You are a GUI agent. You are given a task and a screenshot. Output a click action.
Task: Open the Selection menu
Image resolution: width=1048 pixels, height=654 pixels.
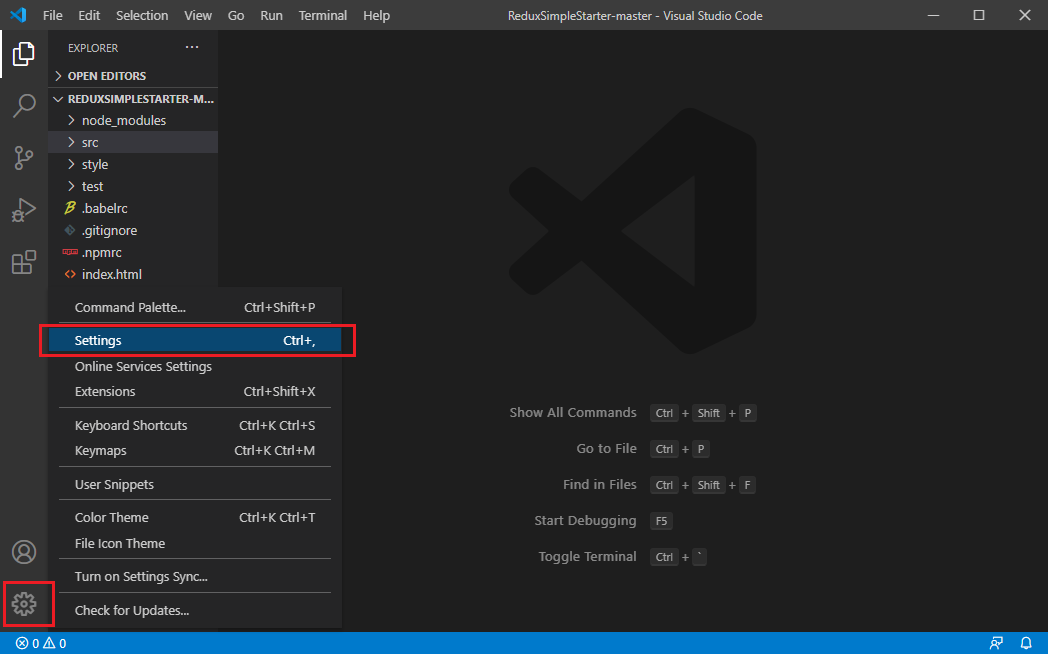pos(142,15)
